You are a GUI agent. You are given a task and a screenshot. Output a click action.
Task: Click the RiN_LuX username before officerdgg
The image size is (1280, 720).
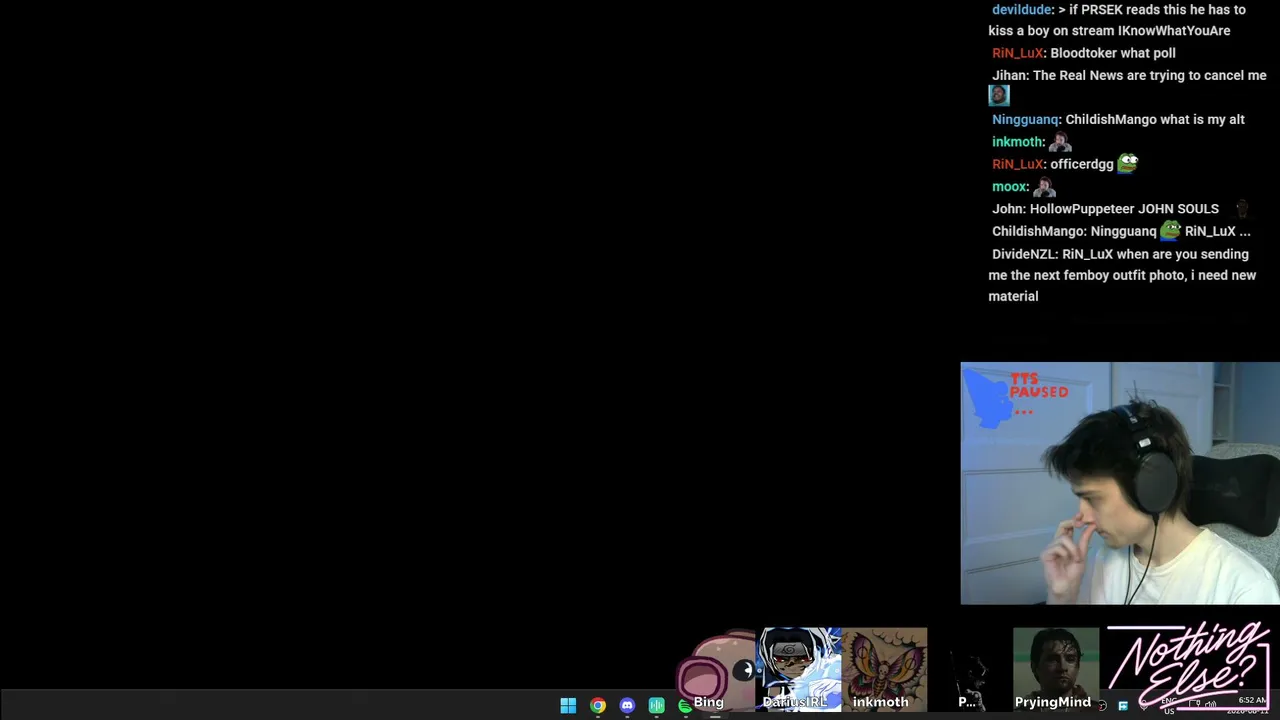click(x=1018, y=164)
